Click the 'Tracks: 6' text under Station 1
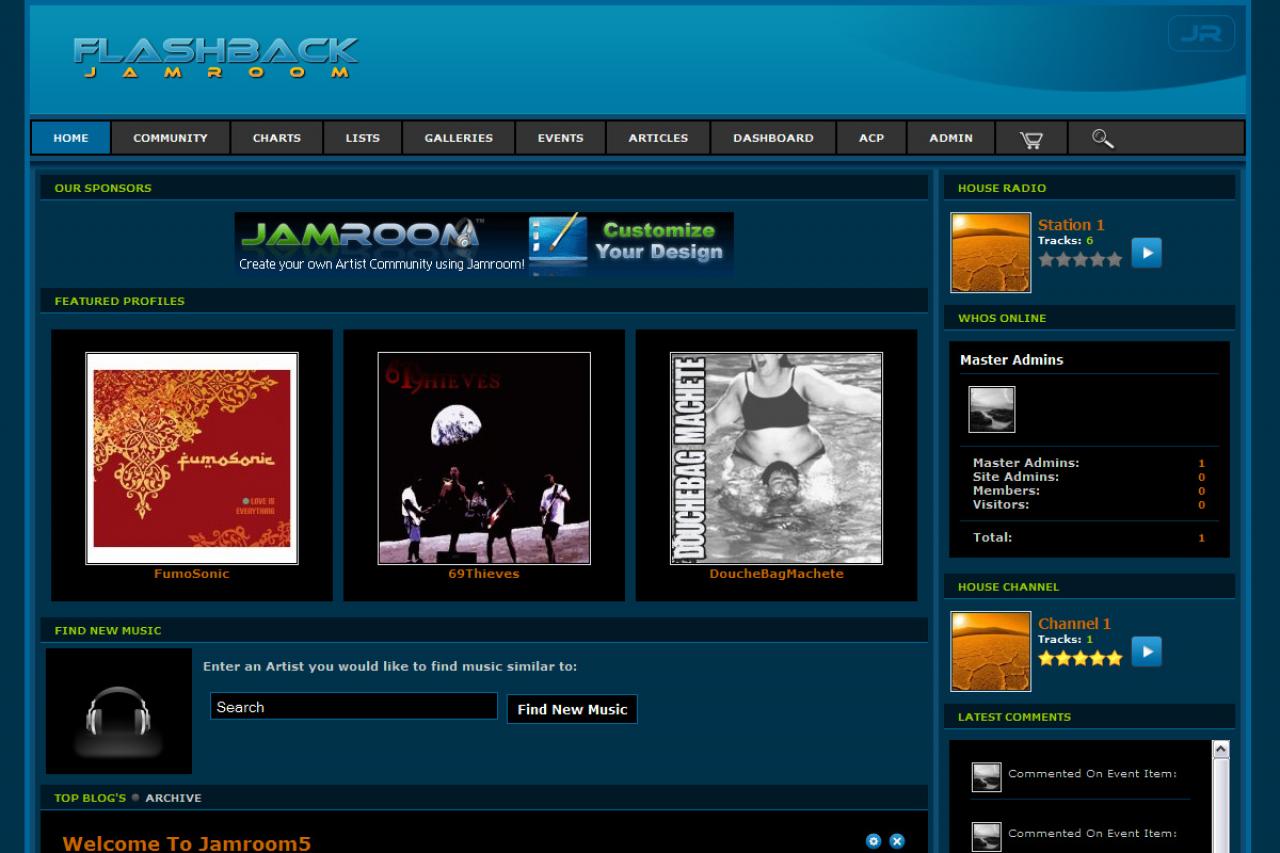 [1066, 241]
